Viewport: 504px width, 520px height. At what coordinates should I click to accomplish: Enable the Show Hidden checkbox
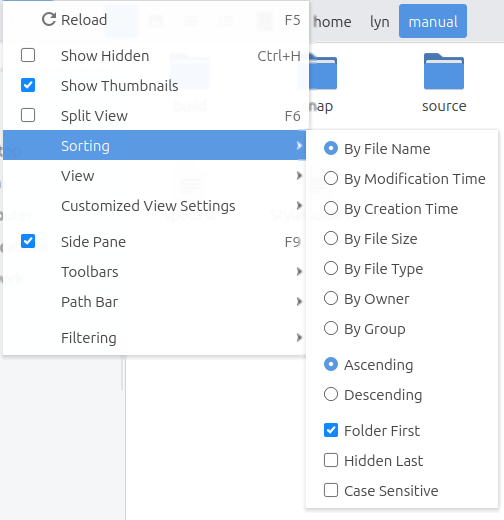pyautogui.click(x=28, y=55)
